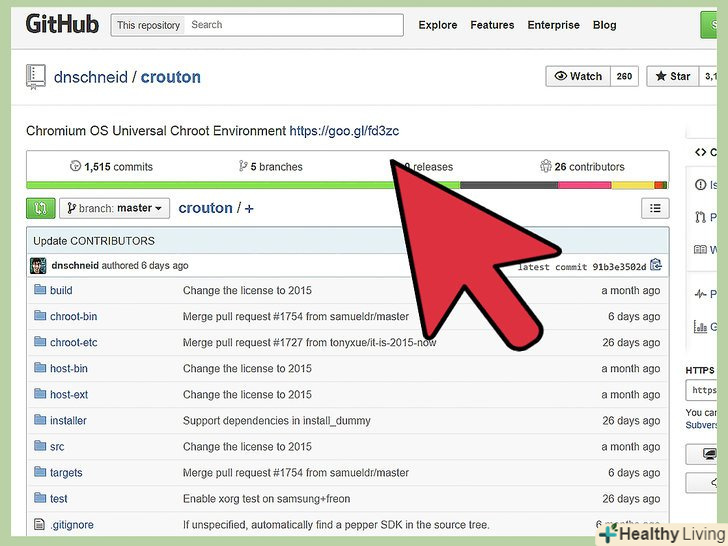Click the This repository search scope selector
Viewport: 728px width, 546px height.
tap(148, 25)
